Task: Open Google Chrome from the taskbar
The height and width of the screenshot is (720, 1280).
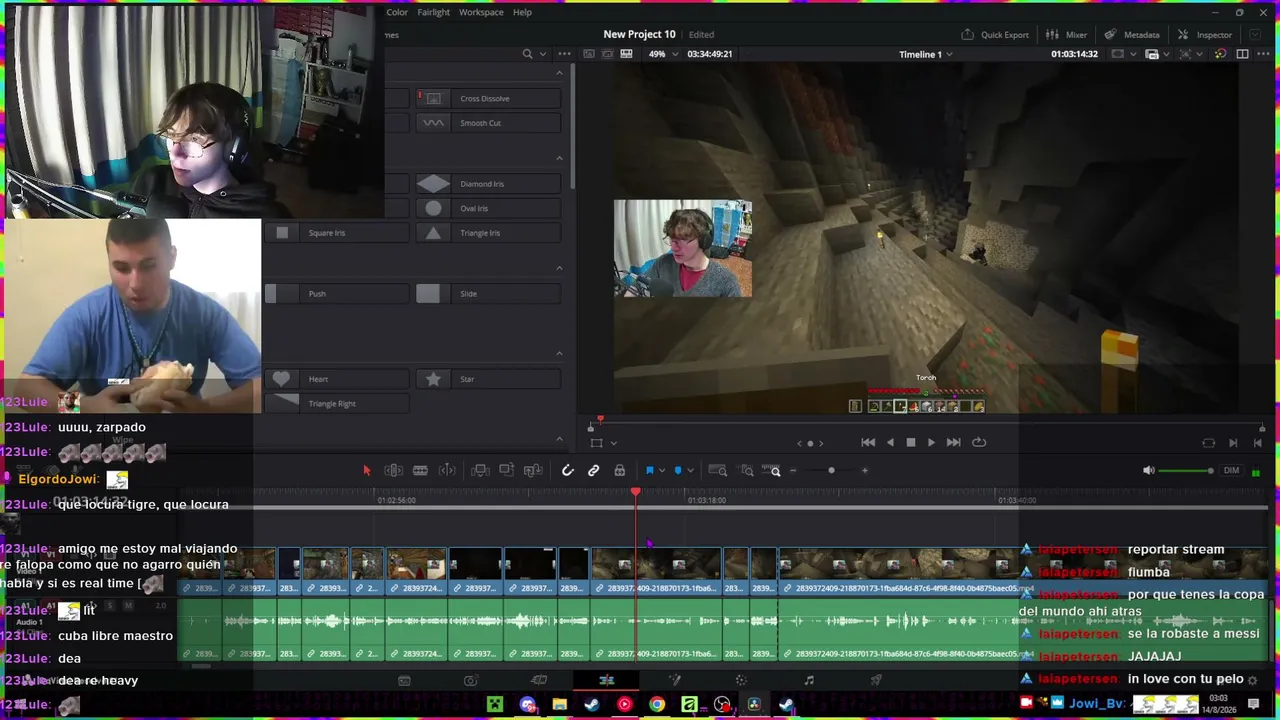Action: coord(657,705)
